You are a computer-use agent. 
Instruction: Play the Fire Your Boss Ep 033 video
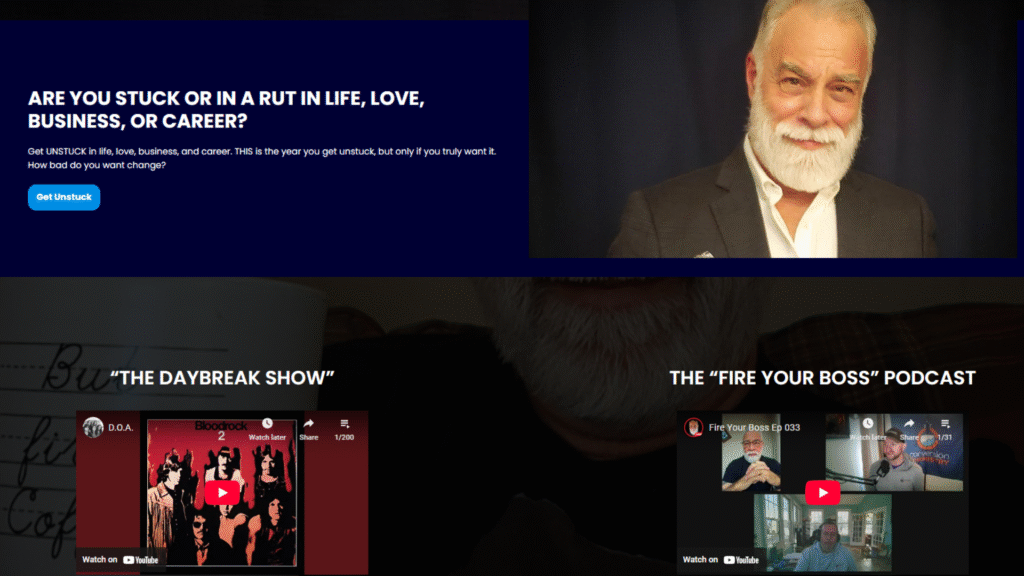[x=822, y=493]
